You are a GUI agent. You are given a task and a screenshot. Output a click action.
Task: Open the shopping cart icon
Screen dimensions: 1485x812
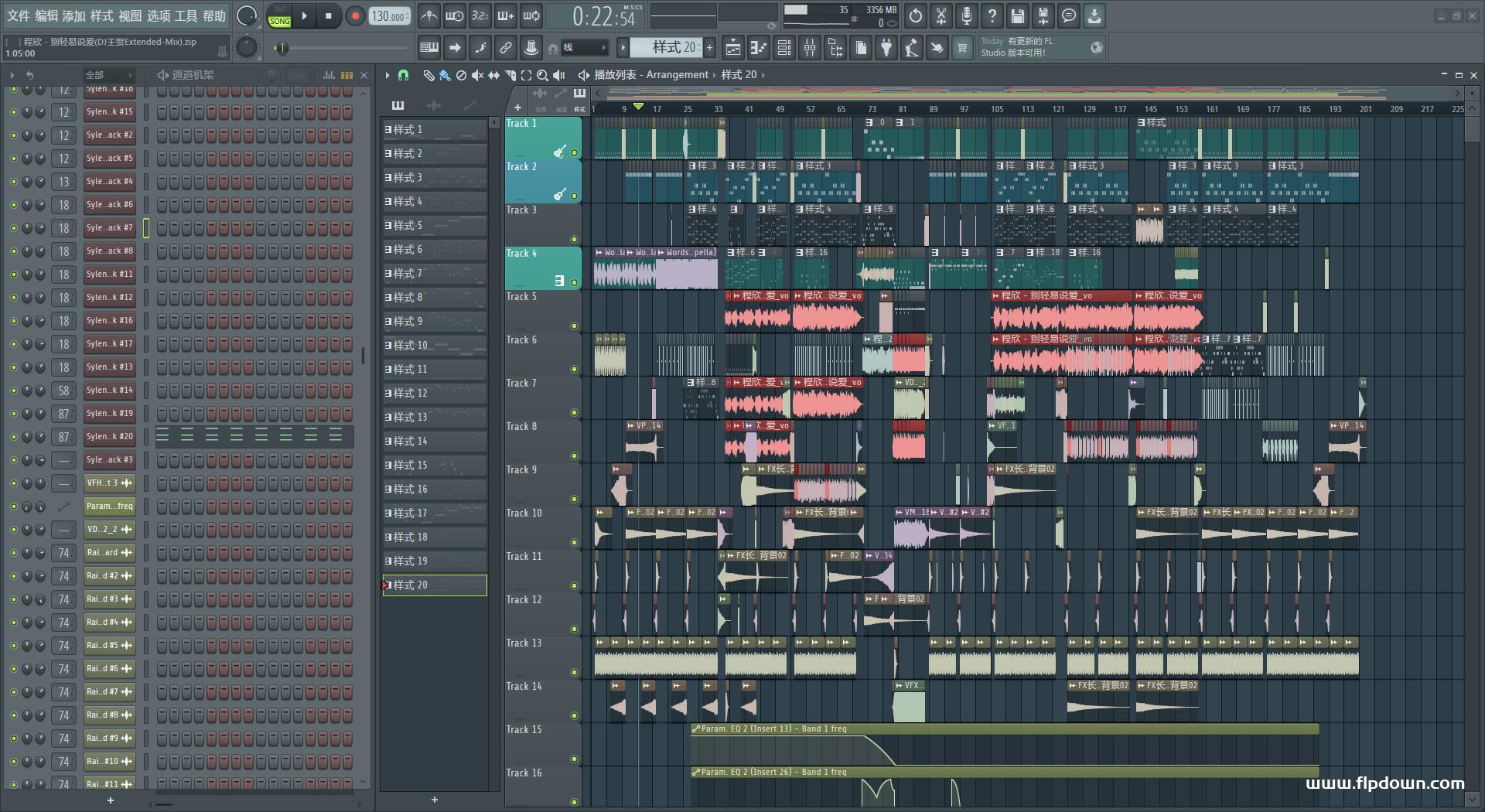click(x=962, y=48)
